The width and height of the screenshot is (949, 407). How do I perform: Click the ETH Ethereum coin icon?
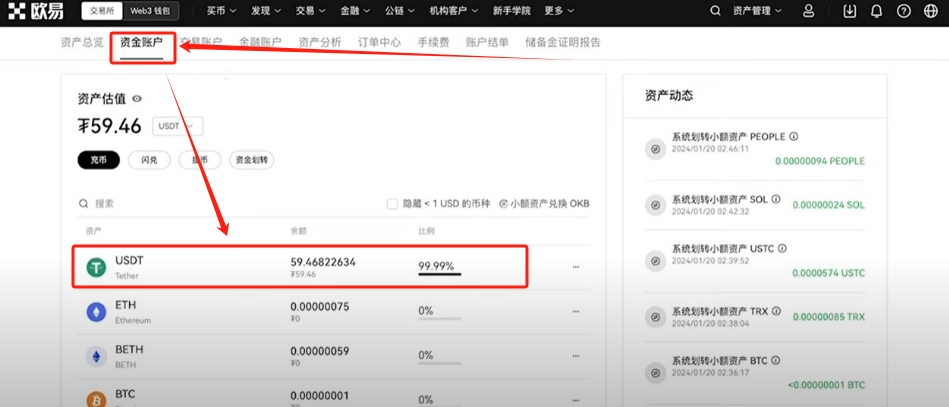96,312
